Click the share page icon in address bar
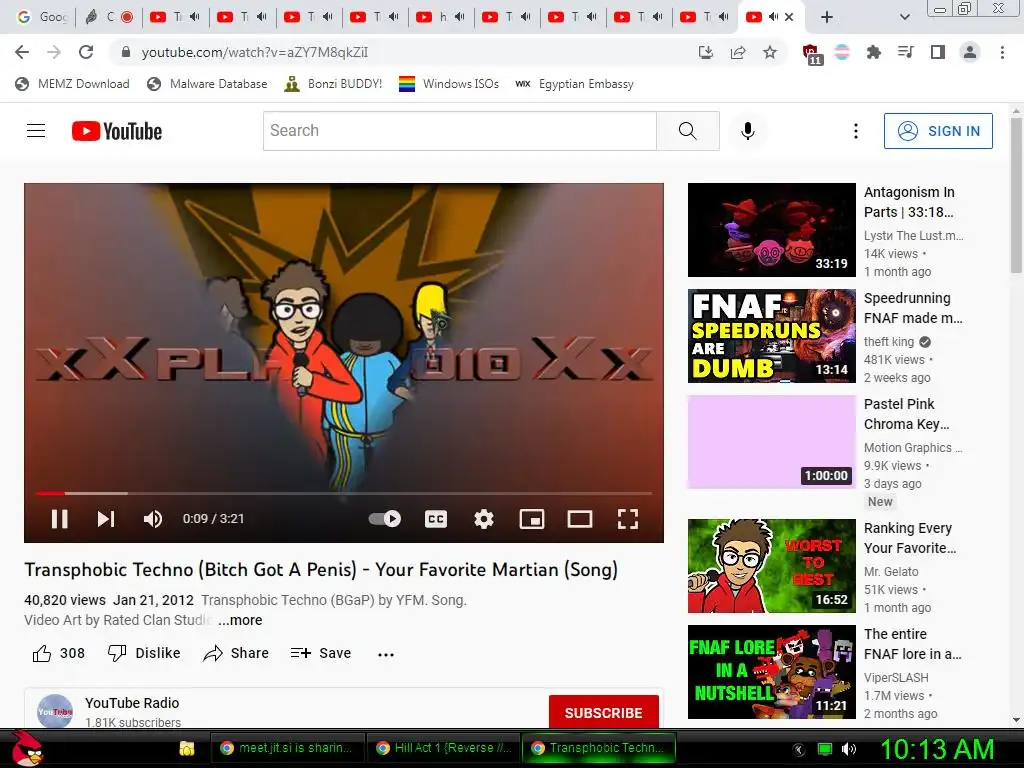Viewport: 1024px width, 768px height. coord(738,52)
